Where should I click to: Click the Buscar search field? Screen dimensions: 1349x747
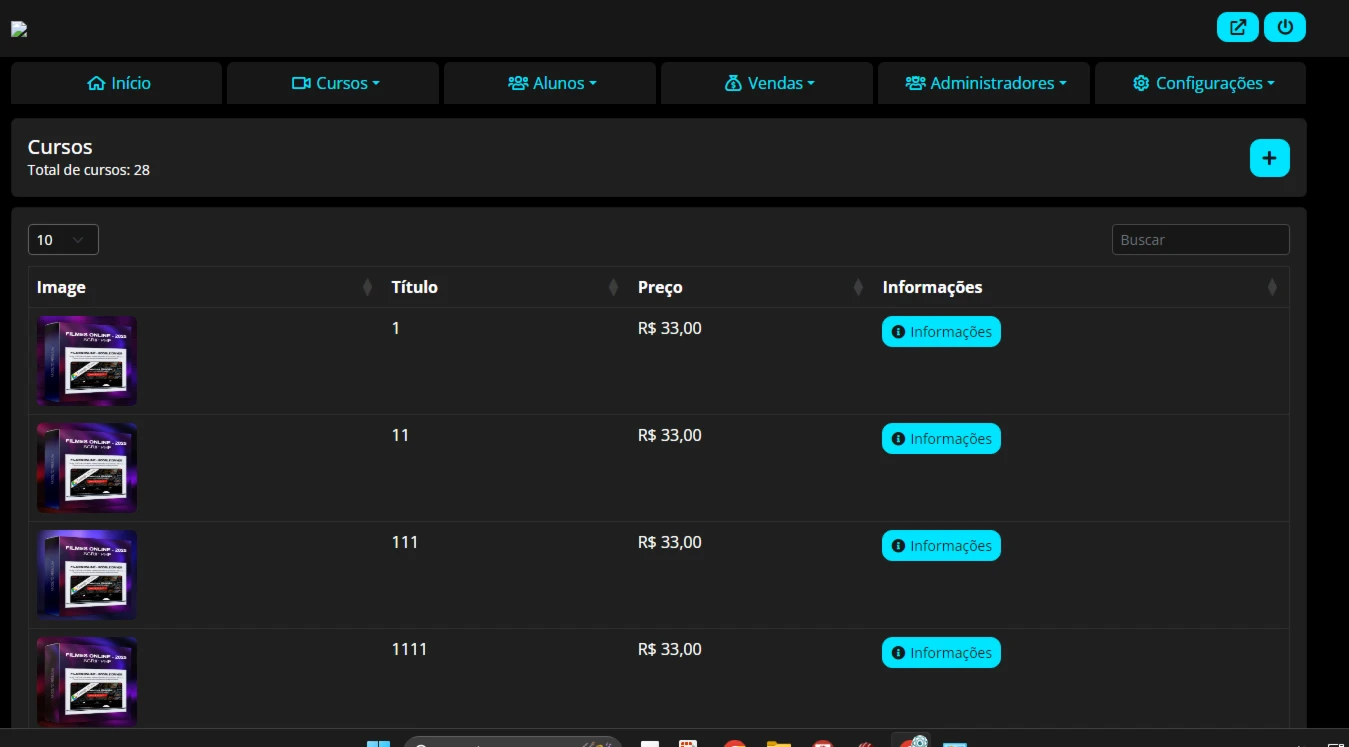1200,240
